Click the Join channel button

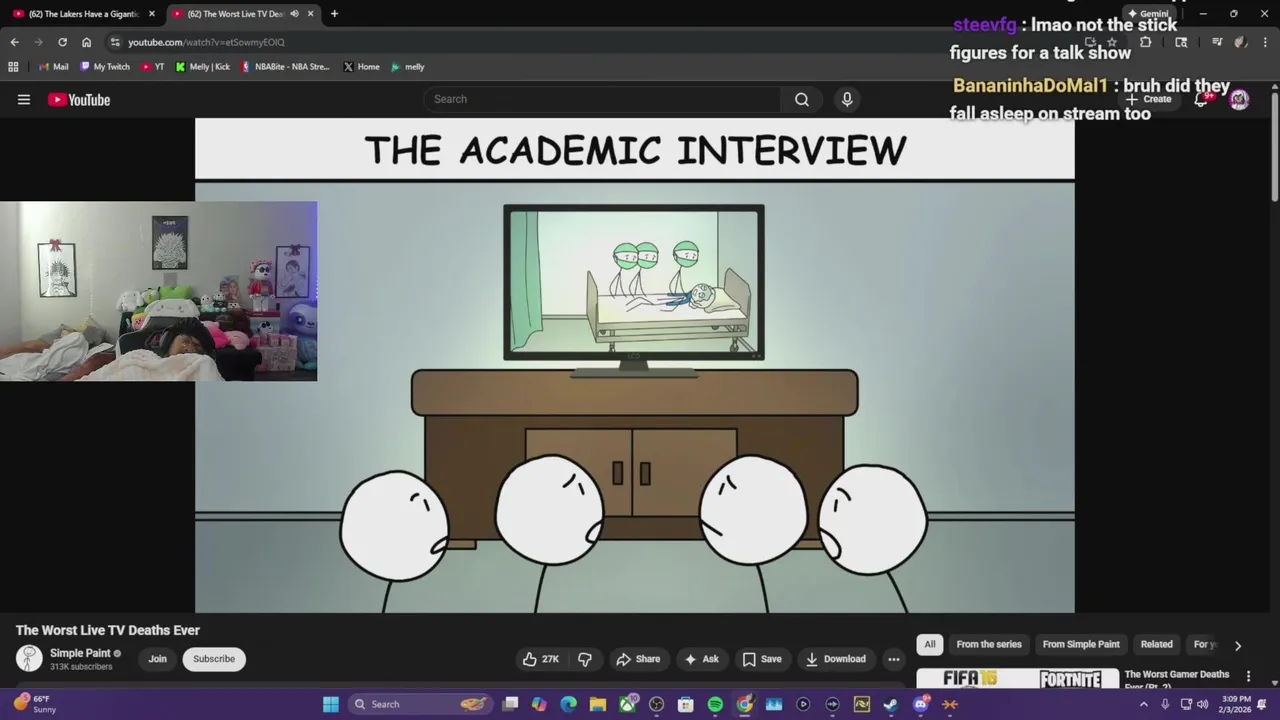tap(157, 659)
